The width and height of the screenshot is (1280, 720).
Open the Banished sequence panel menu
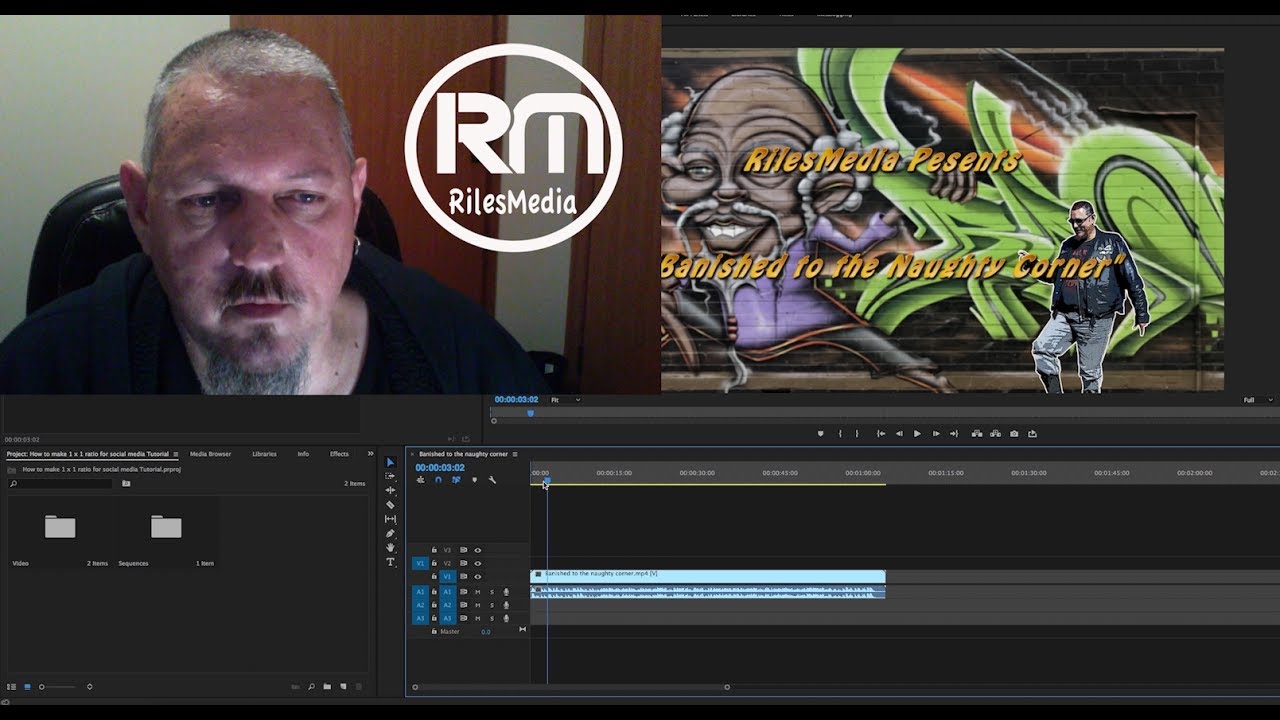pyautogui.click(x=515, y=454)
